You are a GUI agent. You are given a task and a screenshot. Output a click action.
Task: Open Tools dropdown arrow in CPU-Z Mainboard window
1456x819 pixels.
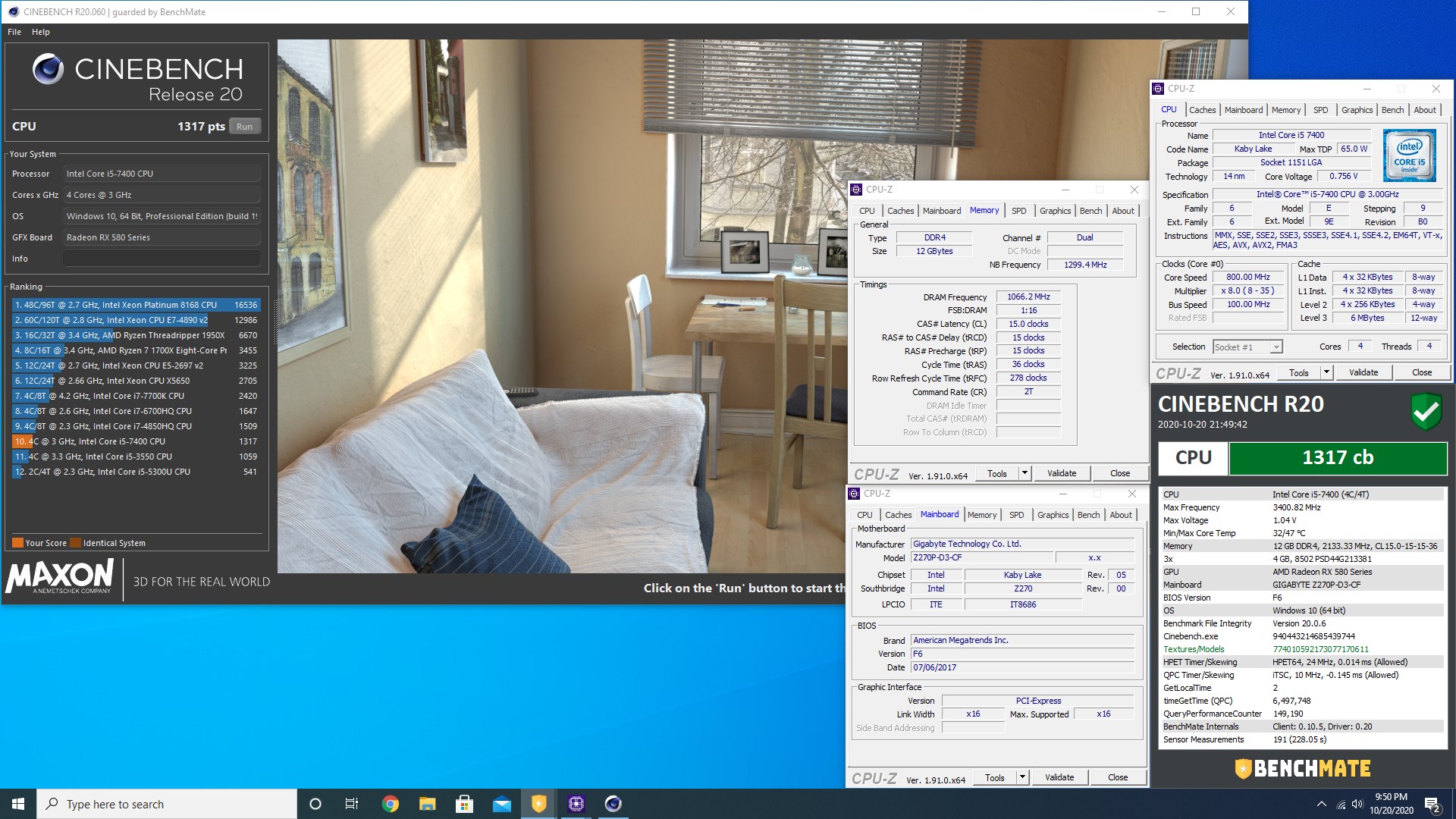pos(1022,777)
